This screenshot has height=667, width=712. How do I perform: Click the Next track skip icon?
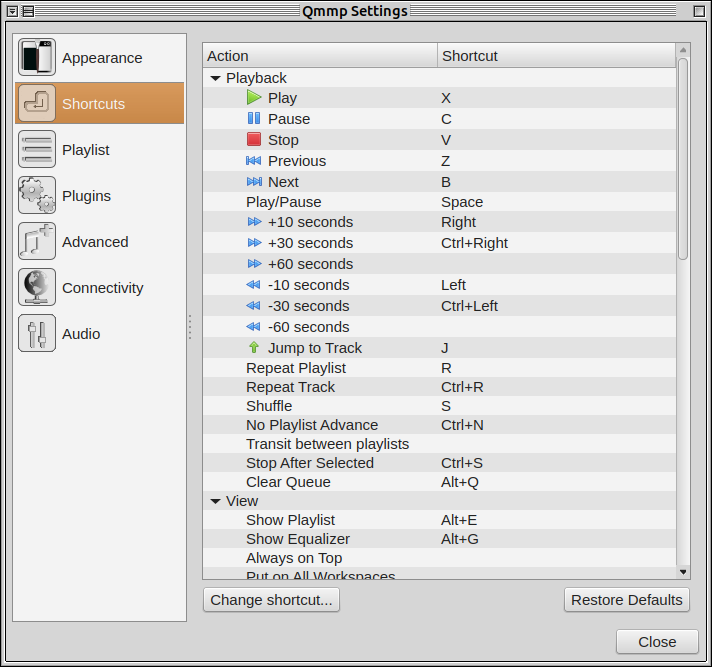tap(254, 182)
